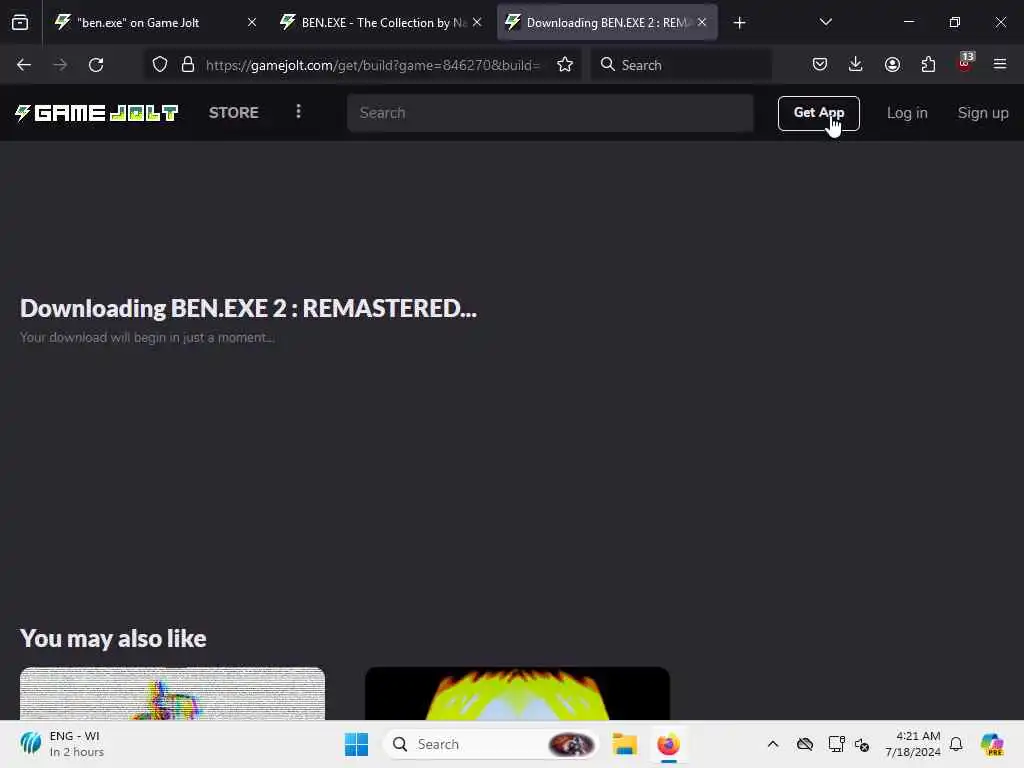Reload the current page
Screen dimensions: 1024x768
click(x=96, y=65)
